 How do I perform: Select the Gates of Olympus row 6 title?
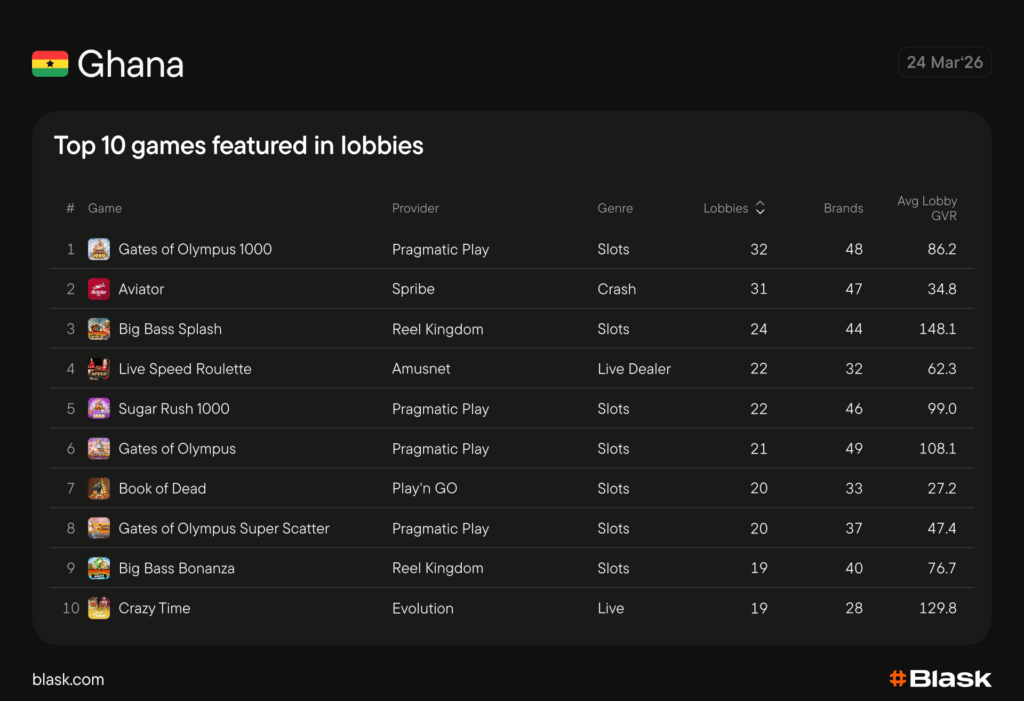(x=177, y=449)
